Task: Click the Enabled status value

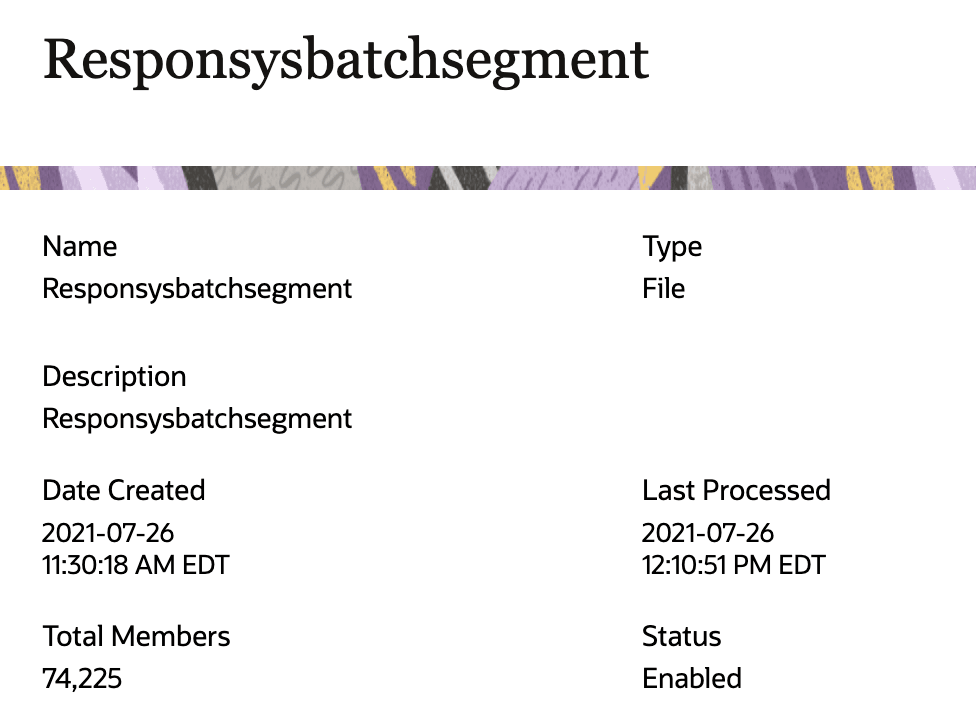Action: (692, 679)
